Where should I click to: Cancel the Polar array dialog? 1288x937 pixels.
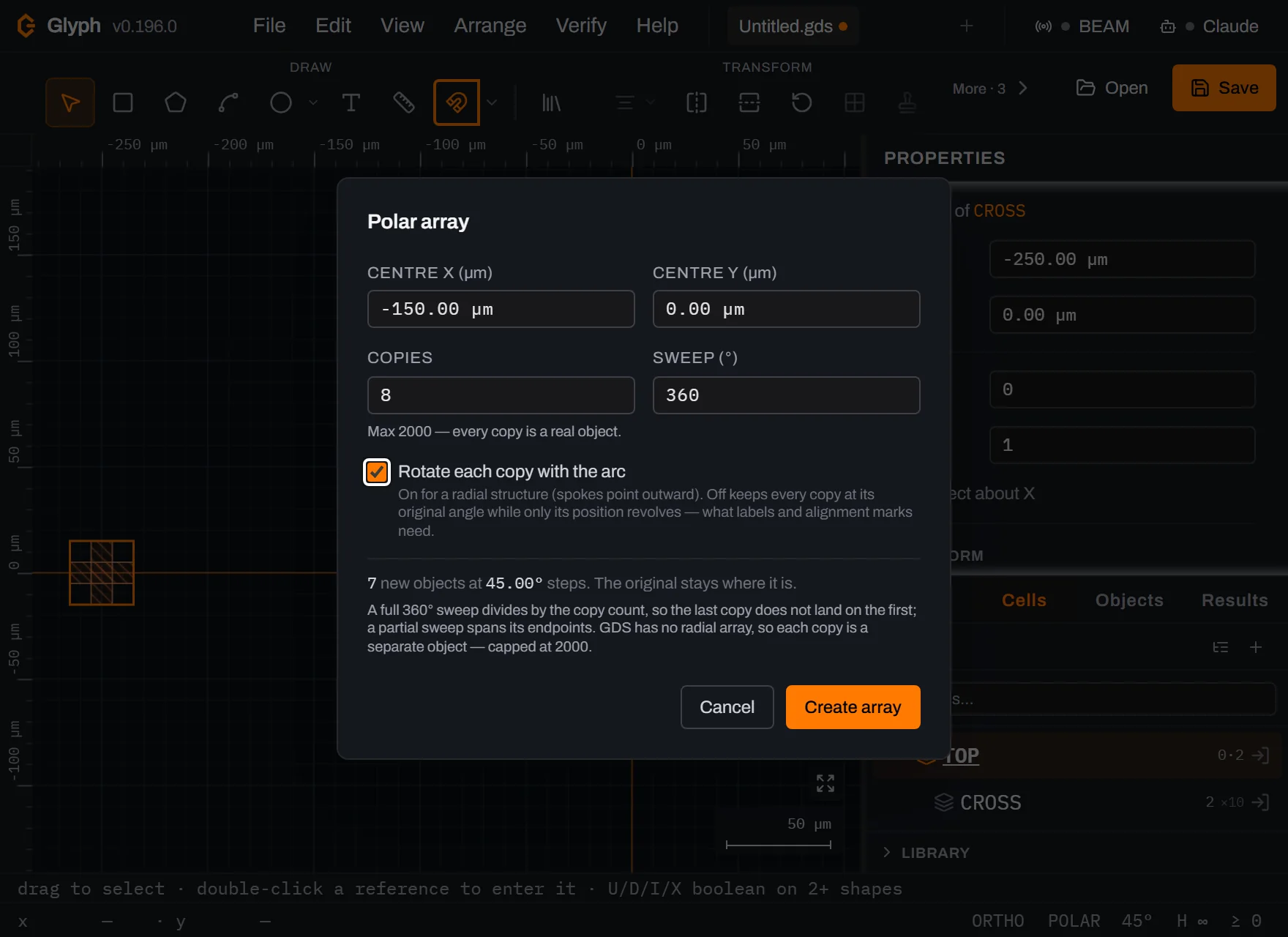tap(727, 707)
